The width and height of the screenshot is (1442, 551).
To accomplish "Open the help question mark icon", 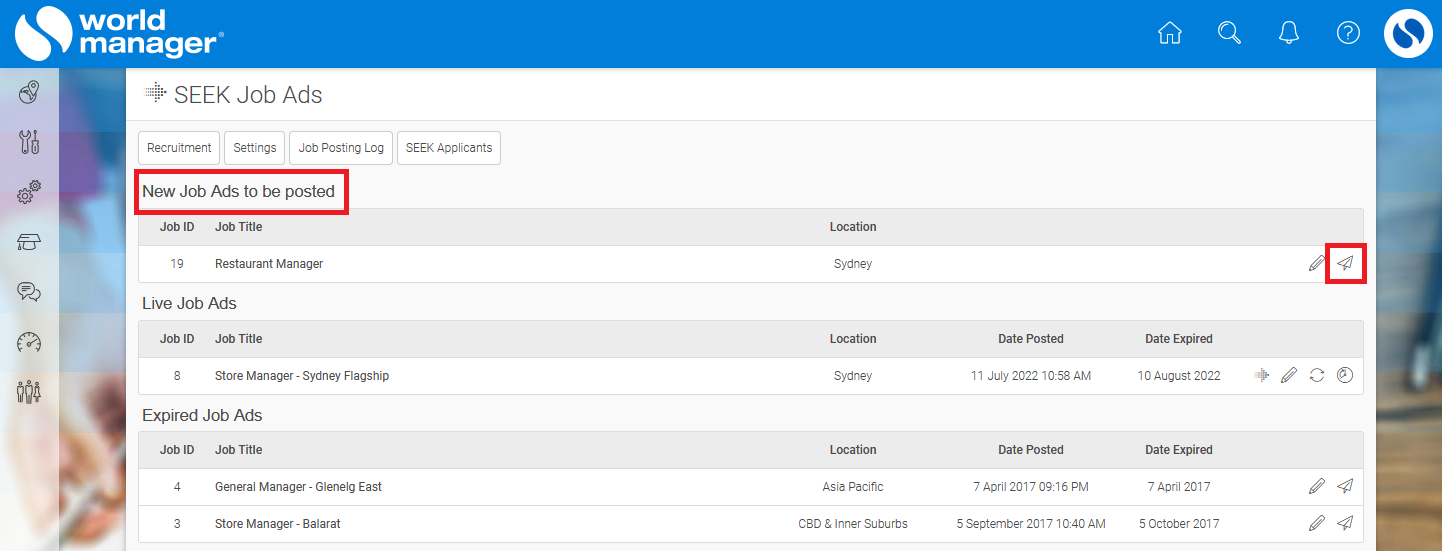I will pos(1348,33).
